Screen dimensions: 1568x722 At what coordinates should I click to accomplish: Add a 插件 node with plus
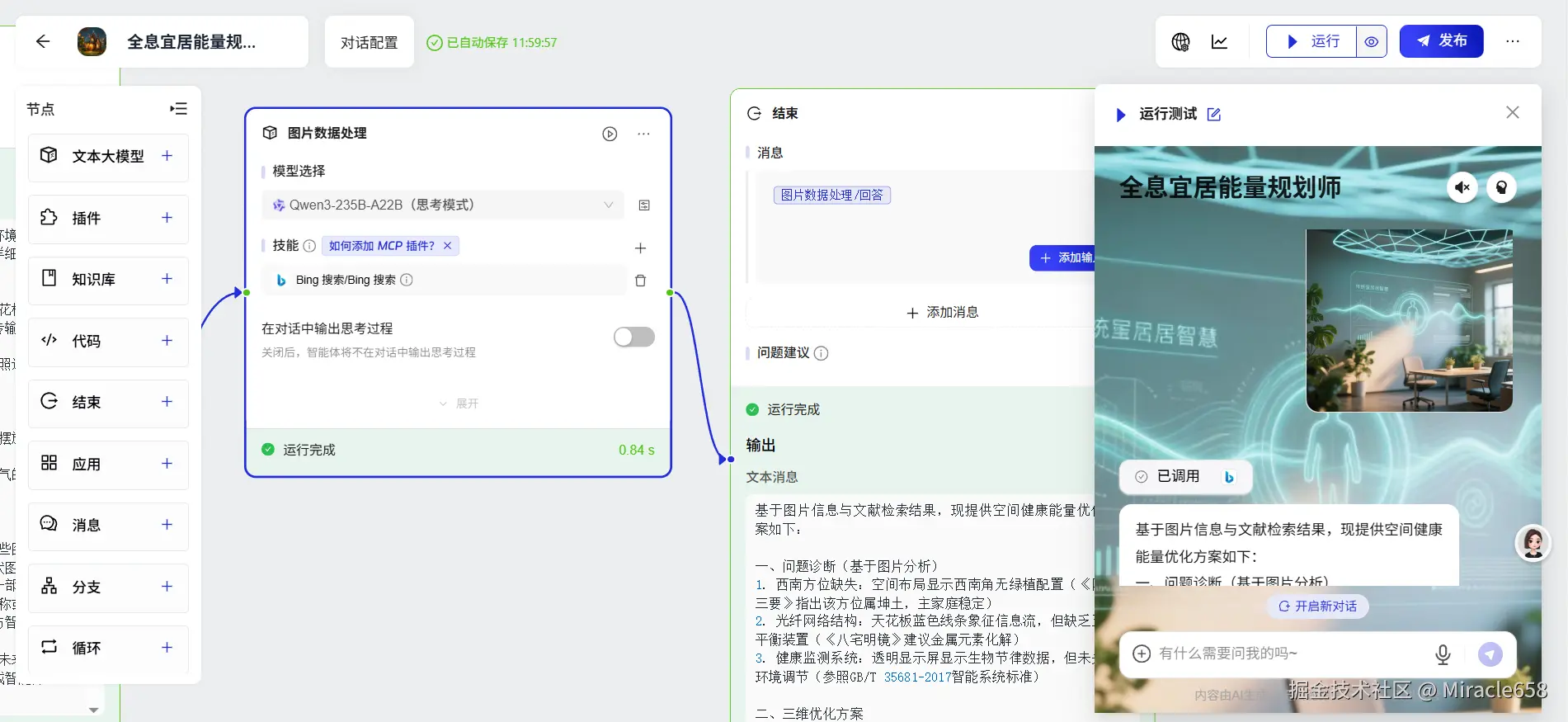tap(167, 217)
